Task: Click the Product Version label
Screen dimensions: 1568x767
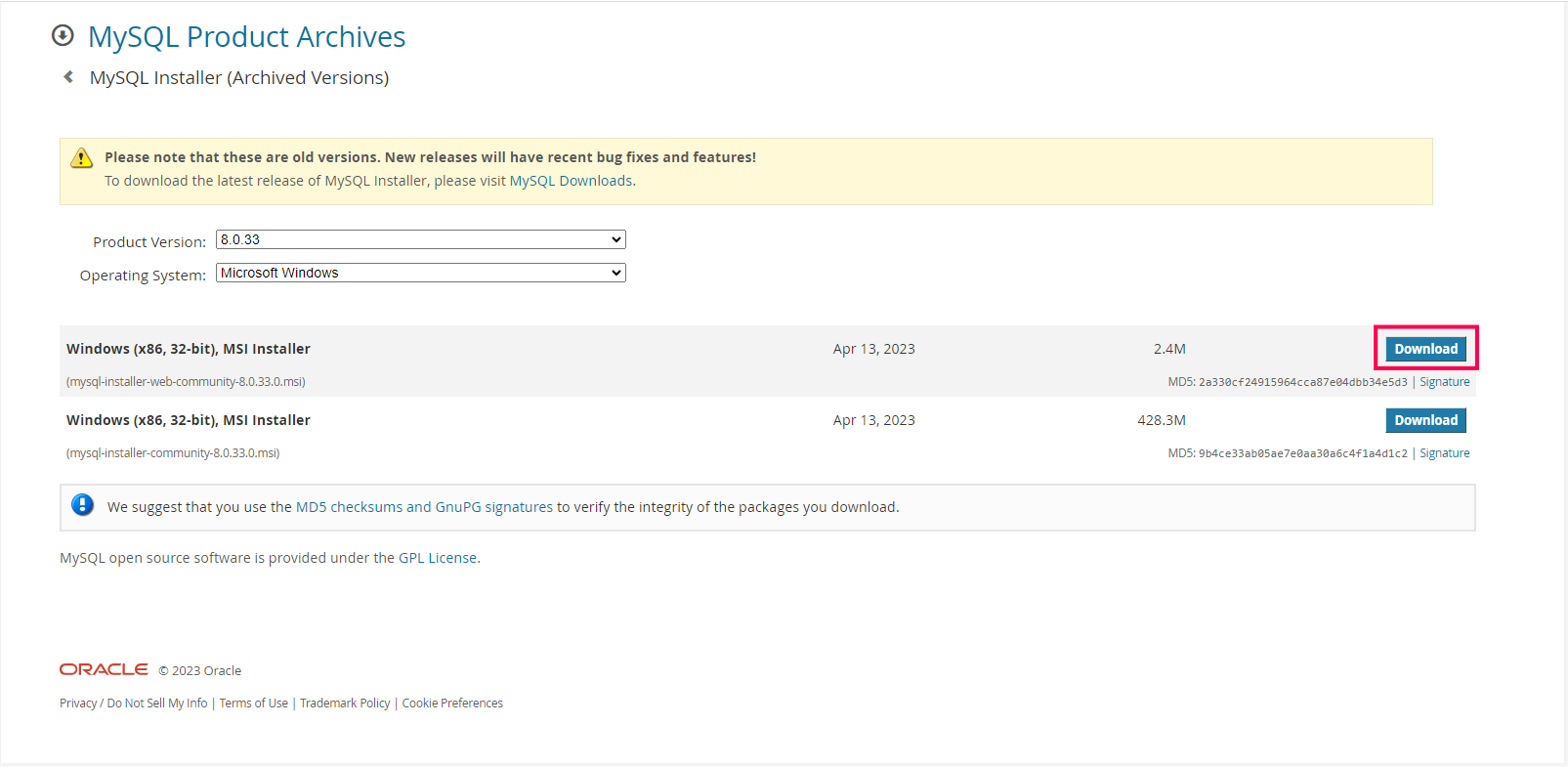Action: 149,242
